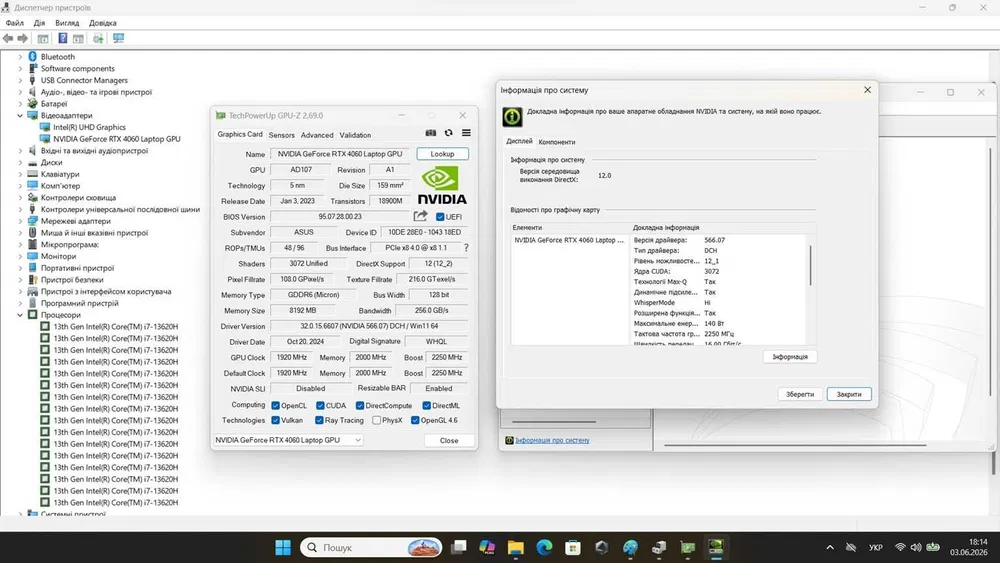Launch Microsoft Edge from the taskbar
Viewport: 1000px width, 563px height.
click(544, 547)
